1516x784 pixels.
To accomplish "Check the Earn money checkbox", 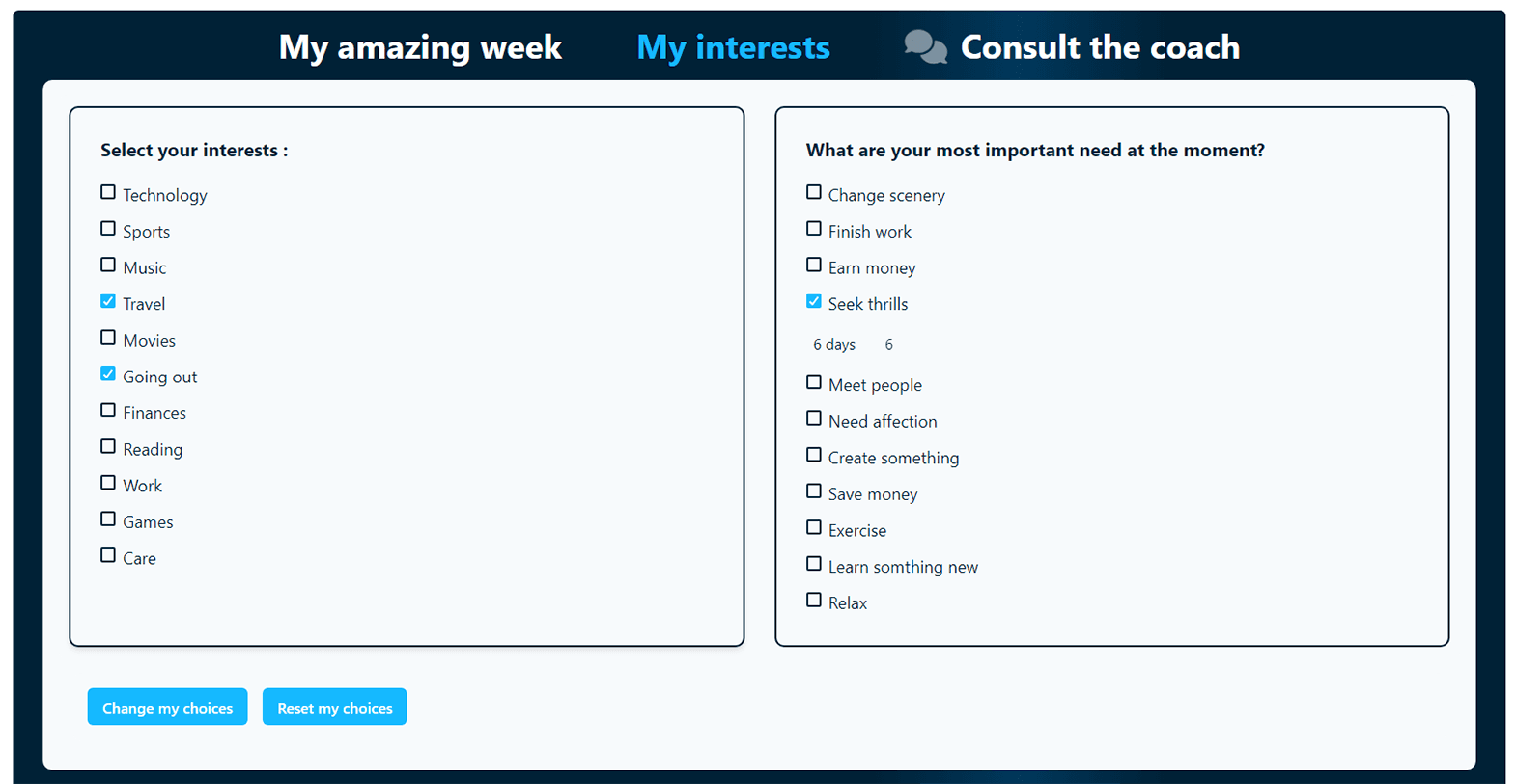I will [814, 266].
